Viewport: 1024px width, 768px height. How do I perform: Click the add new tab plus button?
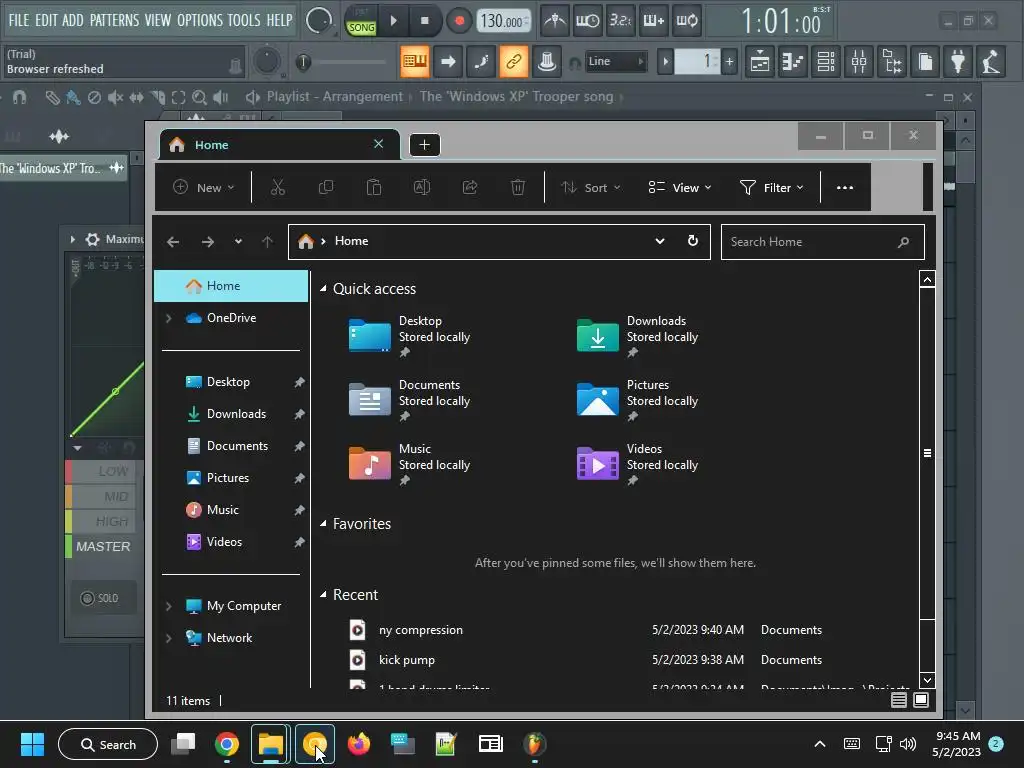[x=424, y=144]
